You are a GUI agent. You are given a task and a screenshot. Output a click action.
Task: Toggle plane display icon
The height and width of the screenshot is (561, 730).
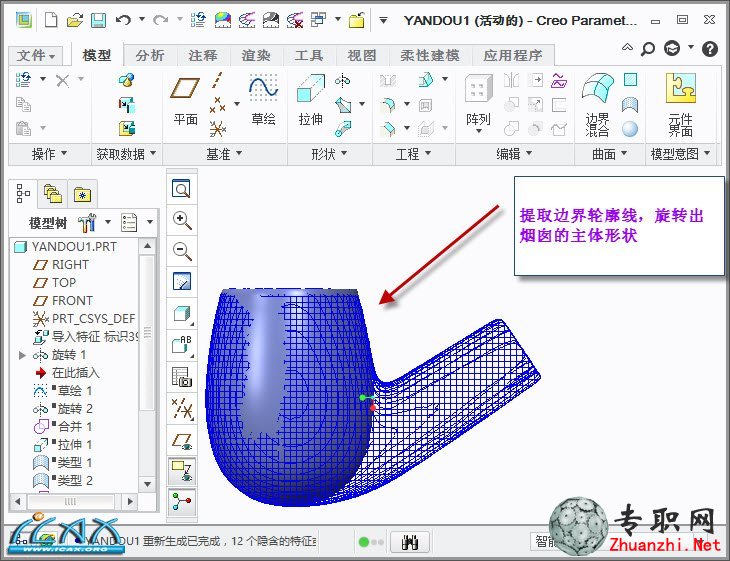182,441
